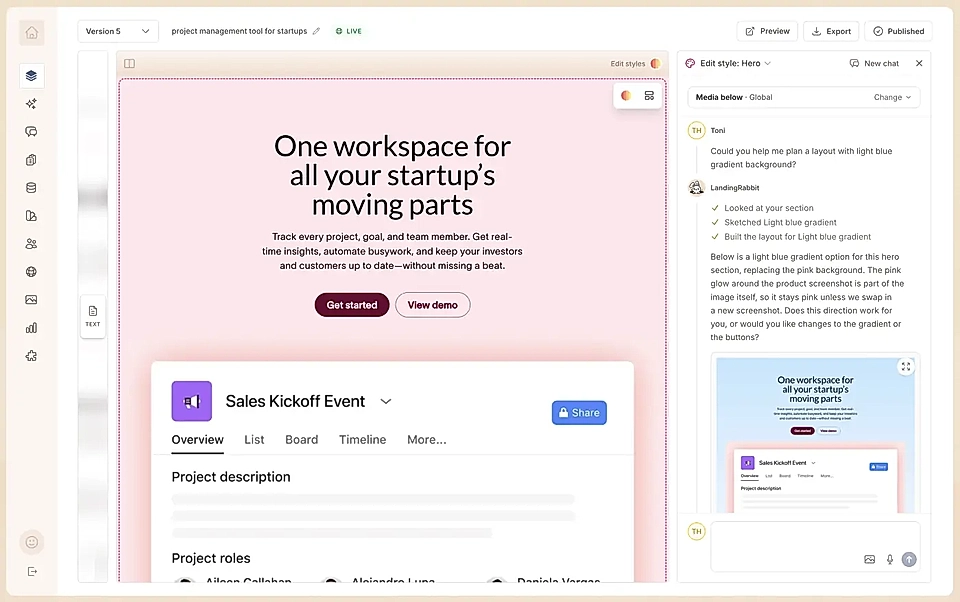The height and width of the screenshot is (602, 960).
Task: Switch to the Overview tab
Action: tap(197, 440)
